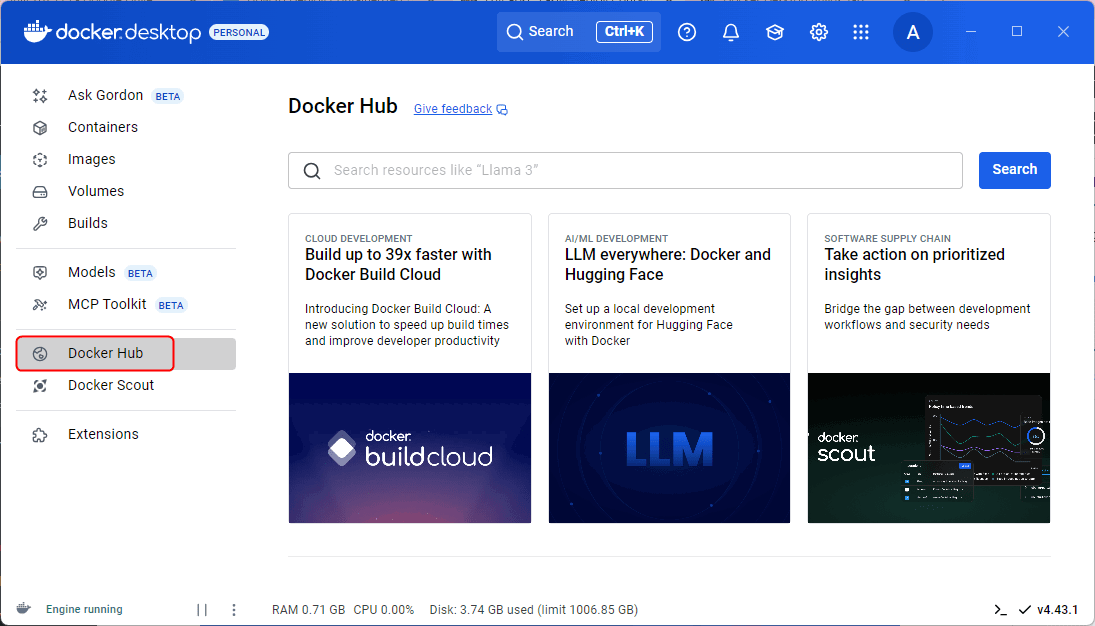Open the Images section

coord(92,159)
